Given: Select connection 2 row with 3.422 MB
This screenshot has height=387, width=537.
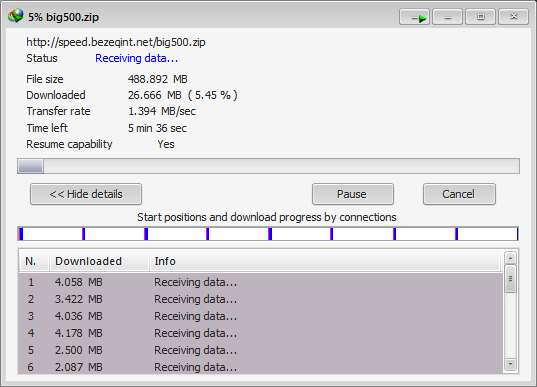Looking at the screenshot, I should 261,299.
